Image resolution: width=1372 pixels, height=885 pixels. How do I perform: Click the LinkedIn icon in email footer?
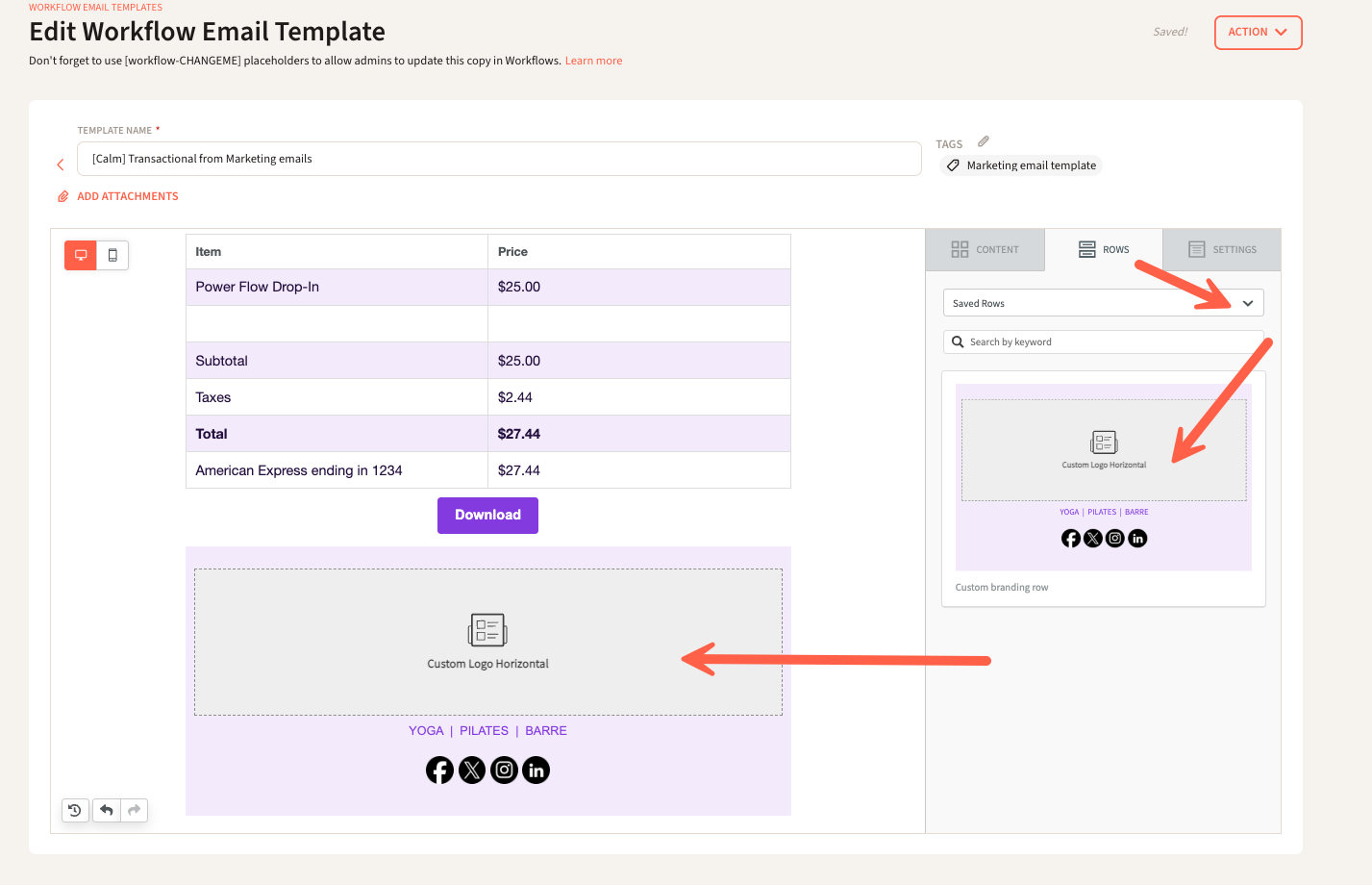(536, 770)
